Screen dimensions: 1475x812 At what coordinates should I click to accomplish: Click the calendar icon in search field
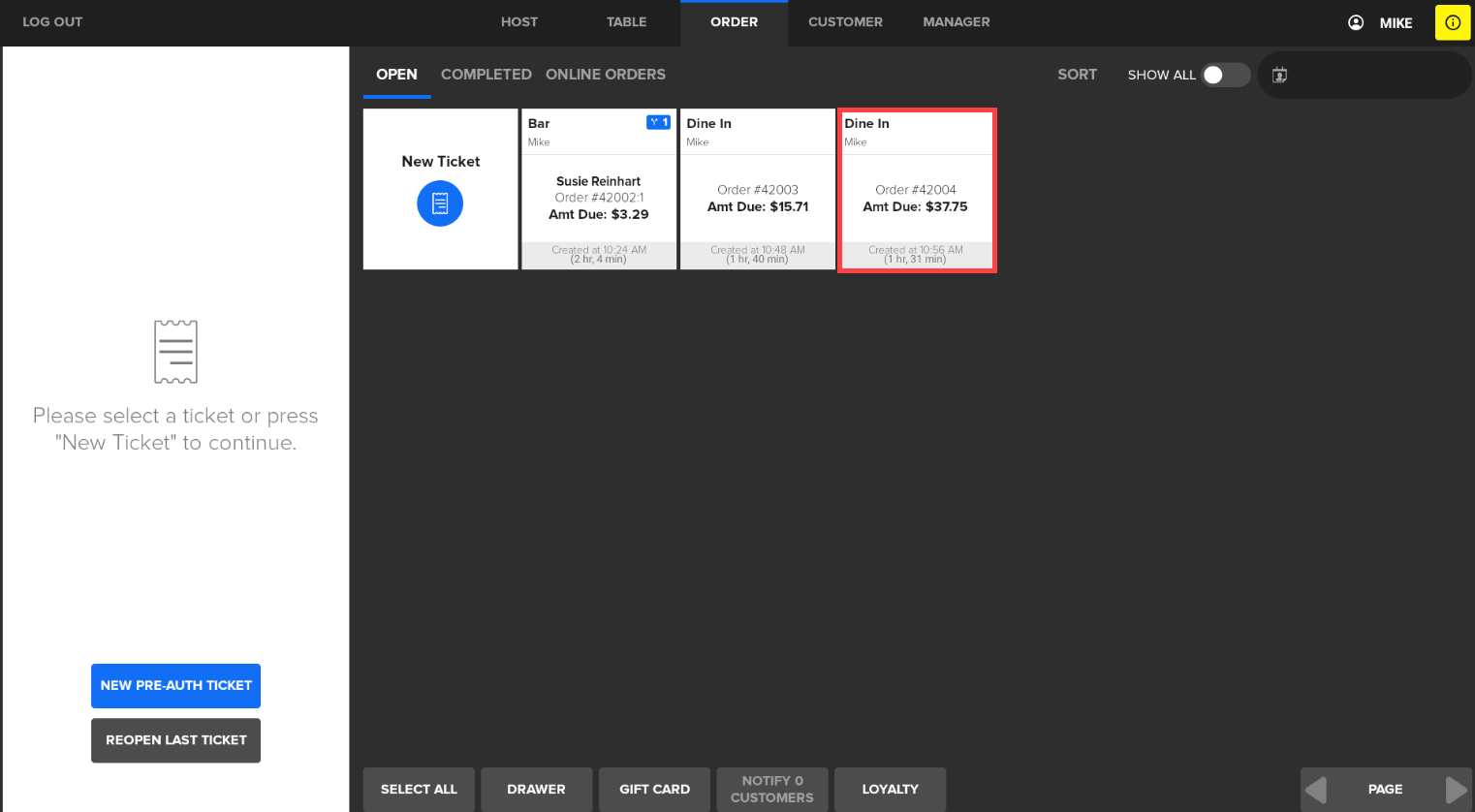tap(1279, 75)
